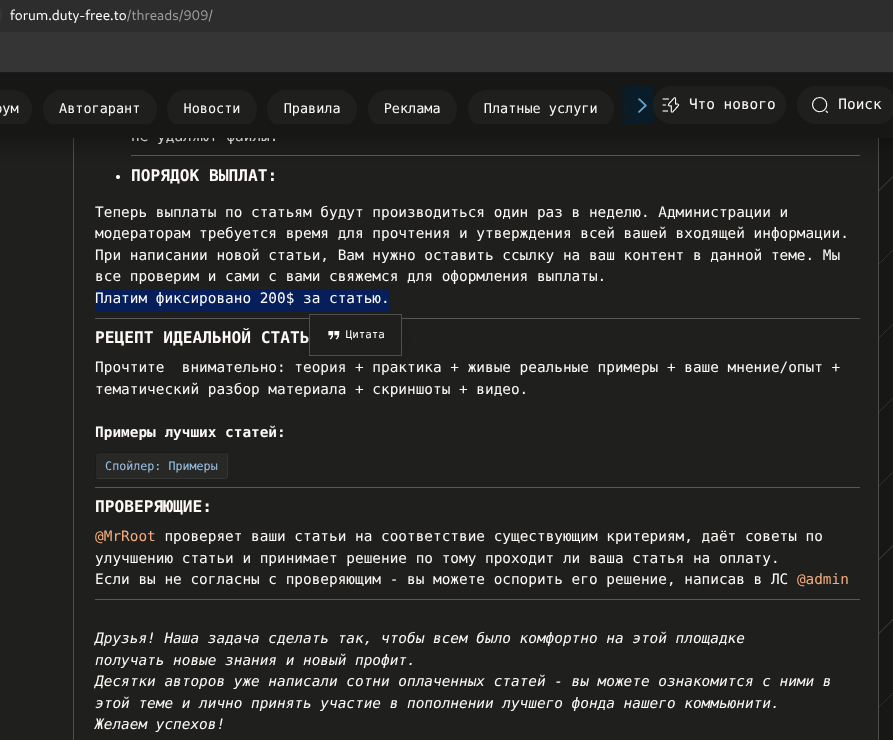Click the chevron arrow to show more navigation items
The width and height of the screenshot is (893, 740).
[641, 105]
